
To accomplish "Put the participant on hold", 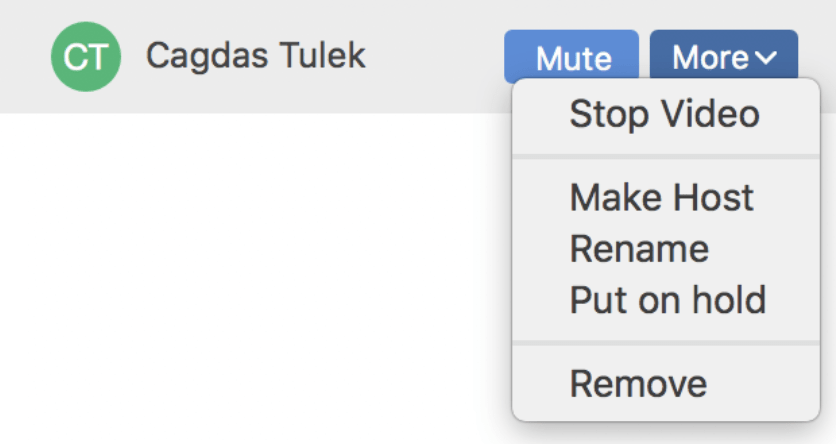I will tap(667, 299).
